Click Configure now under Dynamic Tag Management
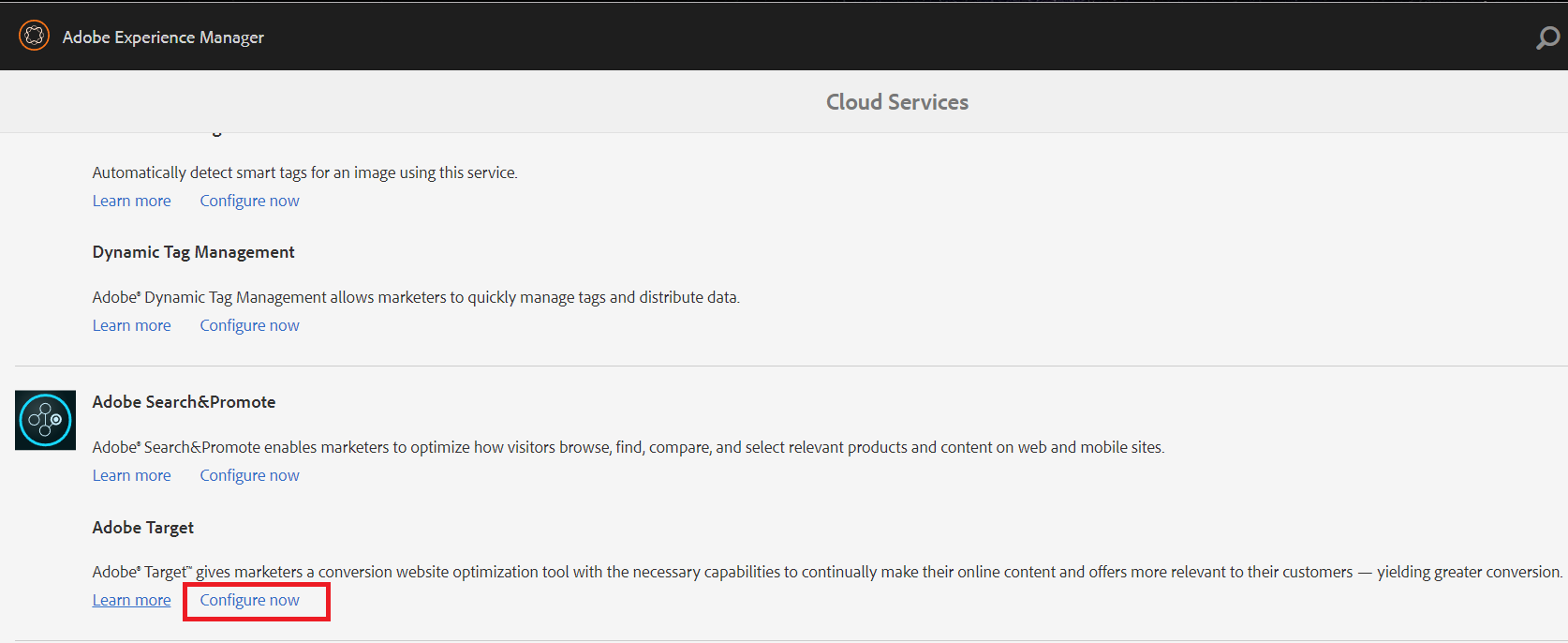Image resolution: width=1568 pixels, height=643 pixels. 249,325
